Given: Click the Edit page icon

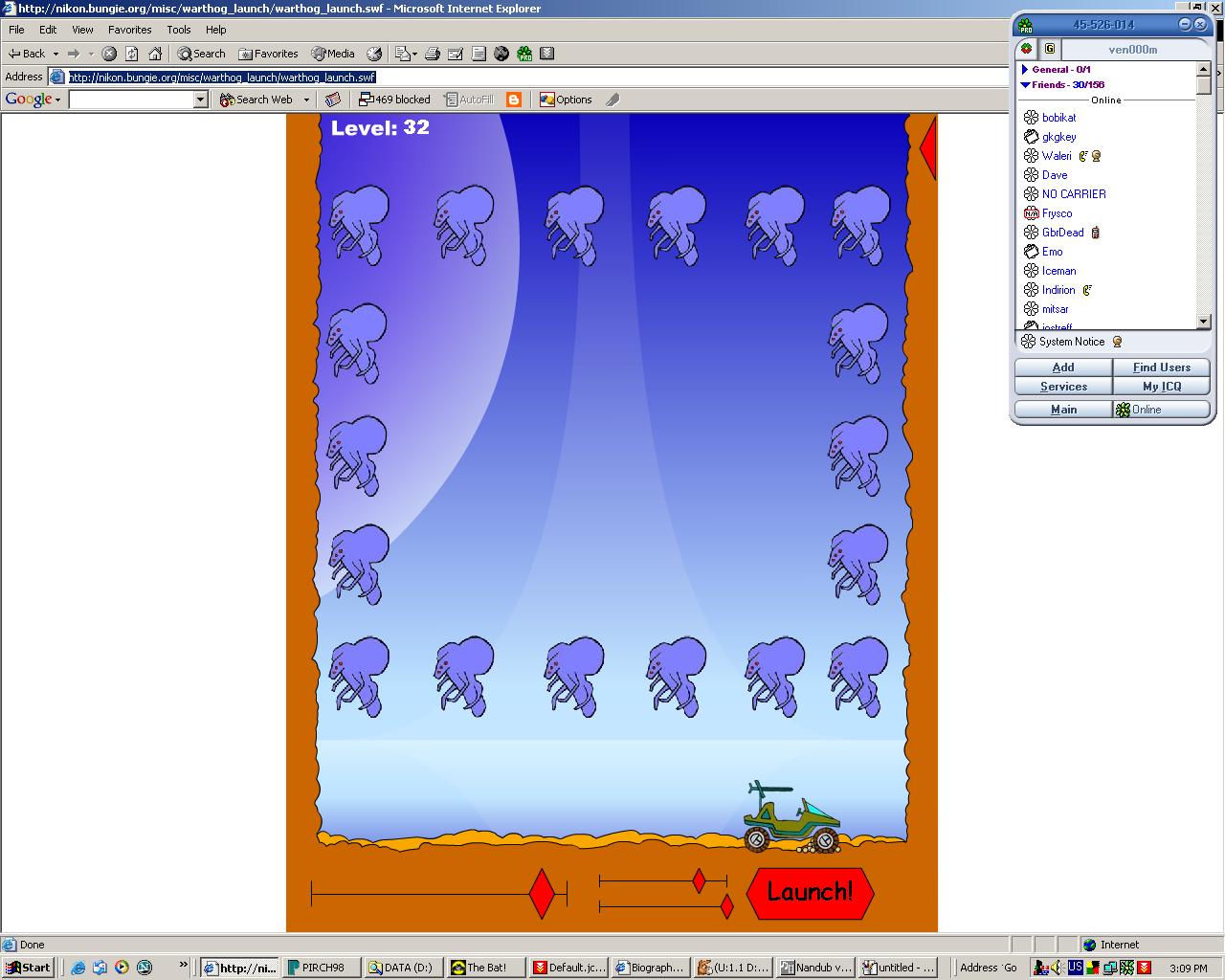Looking at the screenshot, I should pos(456,54).
